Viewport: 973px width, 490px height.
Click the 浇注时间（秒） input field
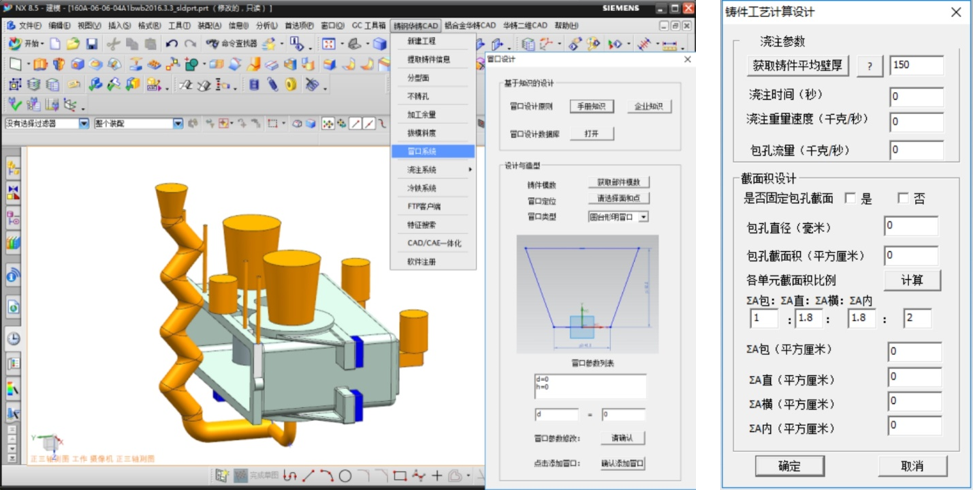click(x=917, y=97)
